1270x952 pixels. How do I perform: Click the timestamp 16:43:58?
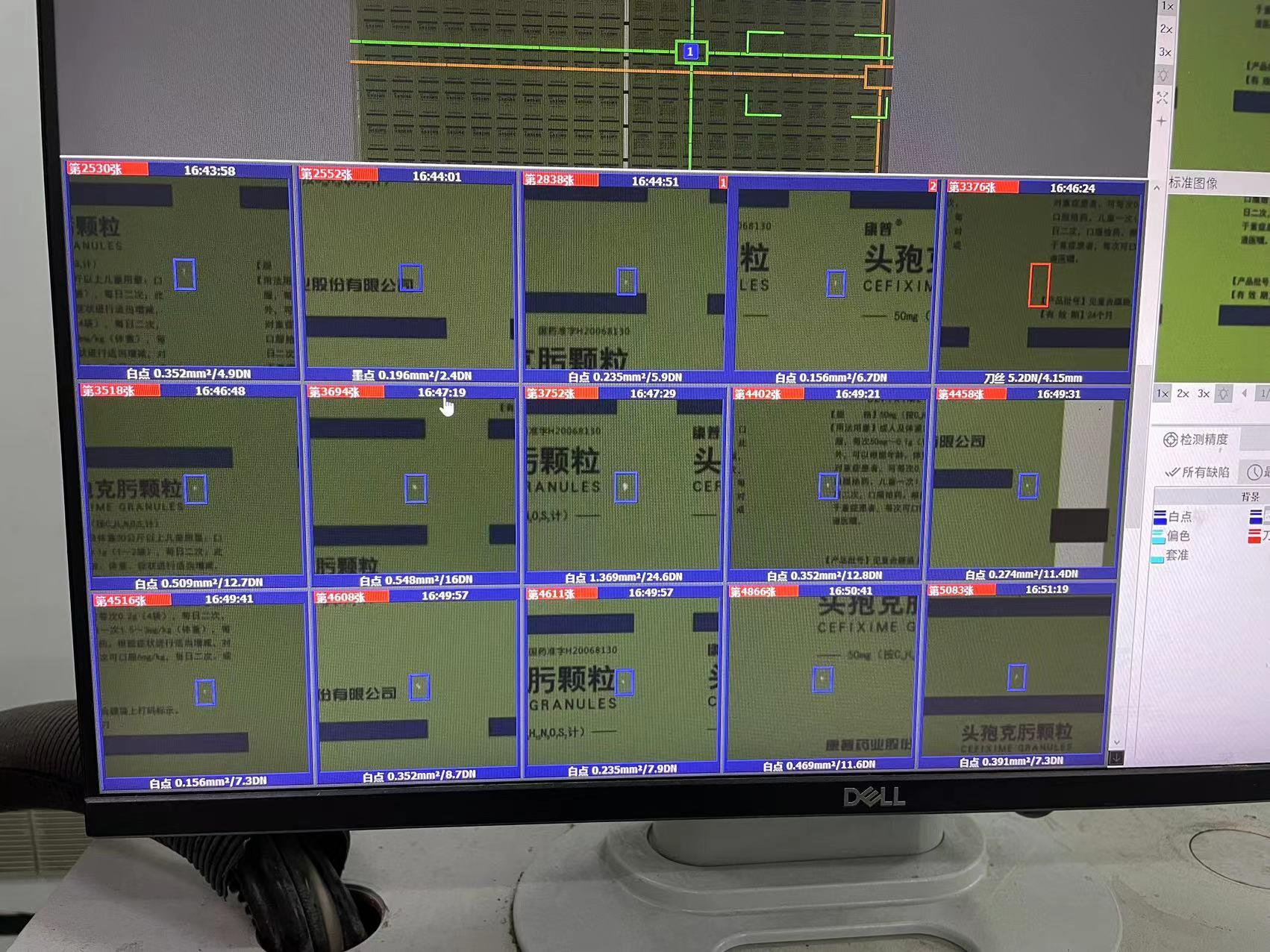click(210, 171)
